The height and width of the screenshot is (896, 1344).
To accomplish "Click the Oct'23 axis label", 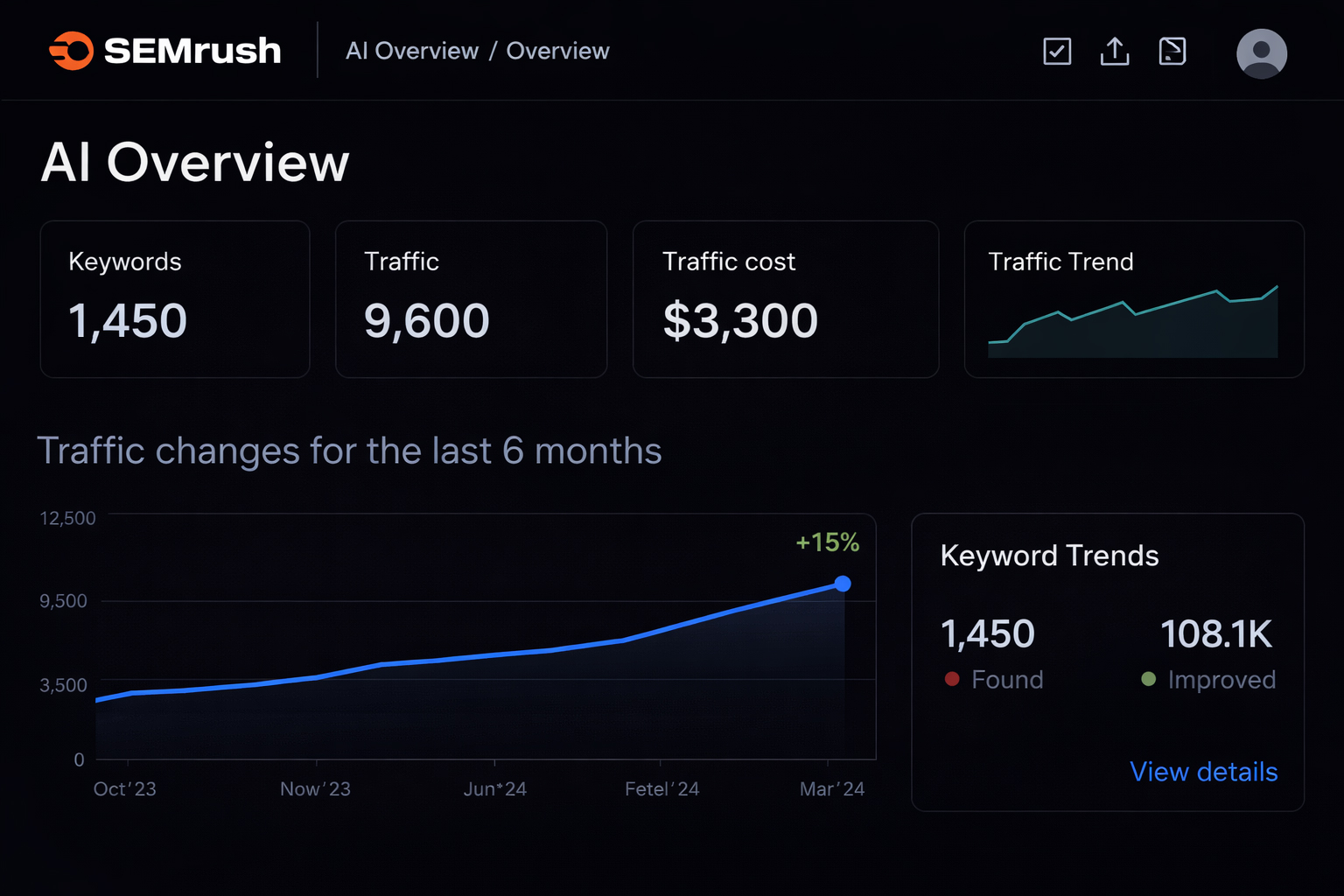I will [x=124, y=789].
